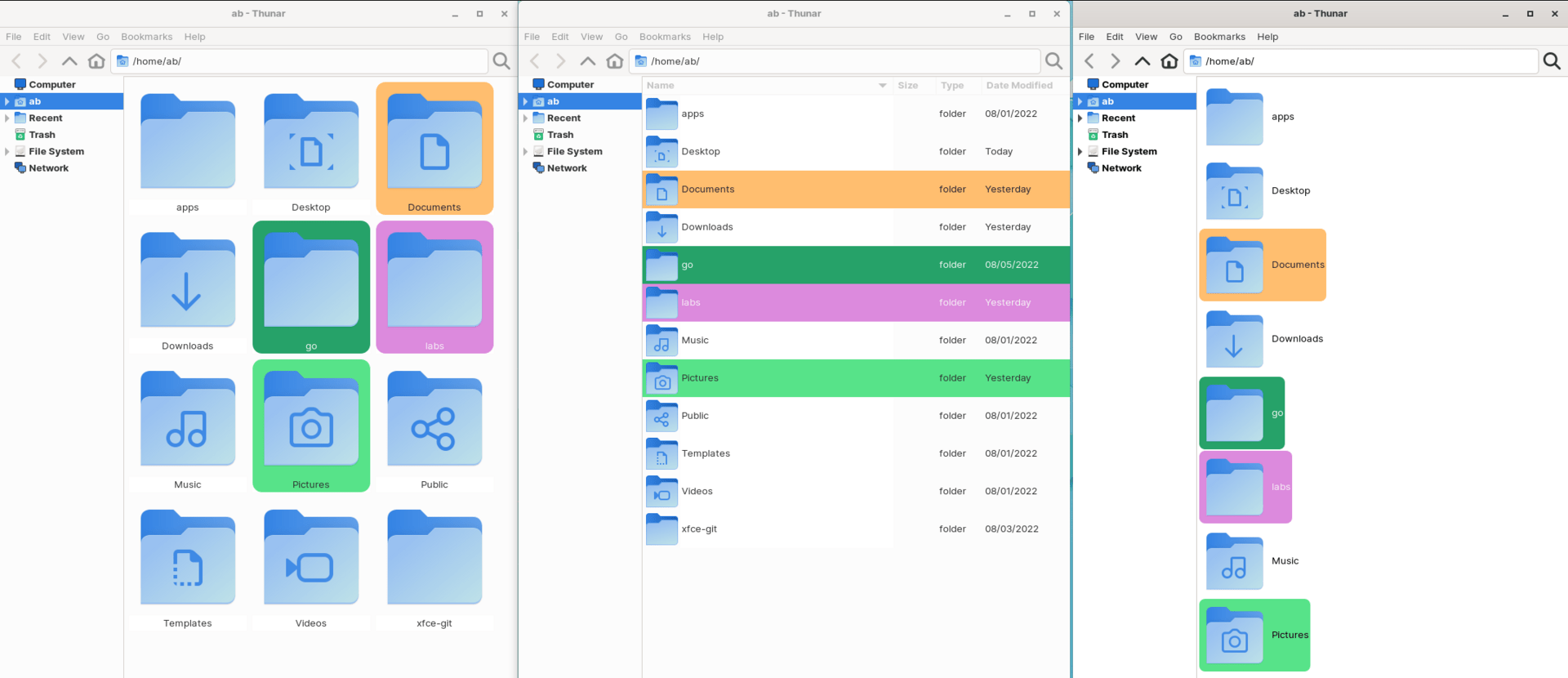Select the Desktop label in right window
Image resolution: width=1568 pixels, height=678 pixels.
tap(1290, 191)
